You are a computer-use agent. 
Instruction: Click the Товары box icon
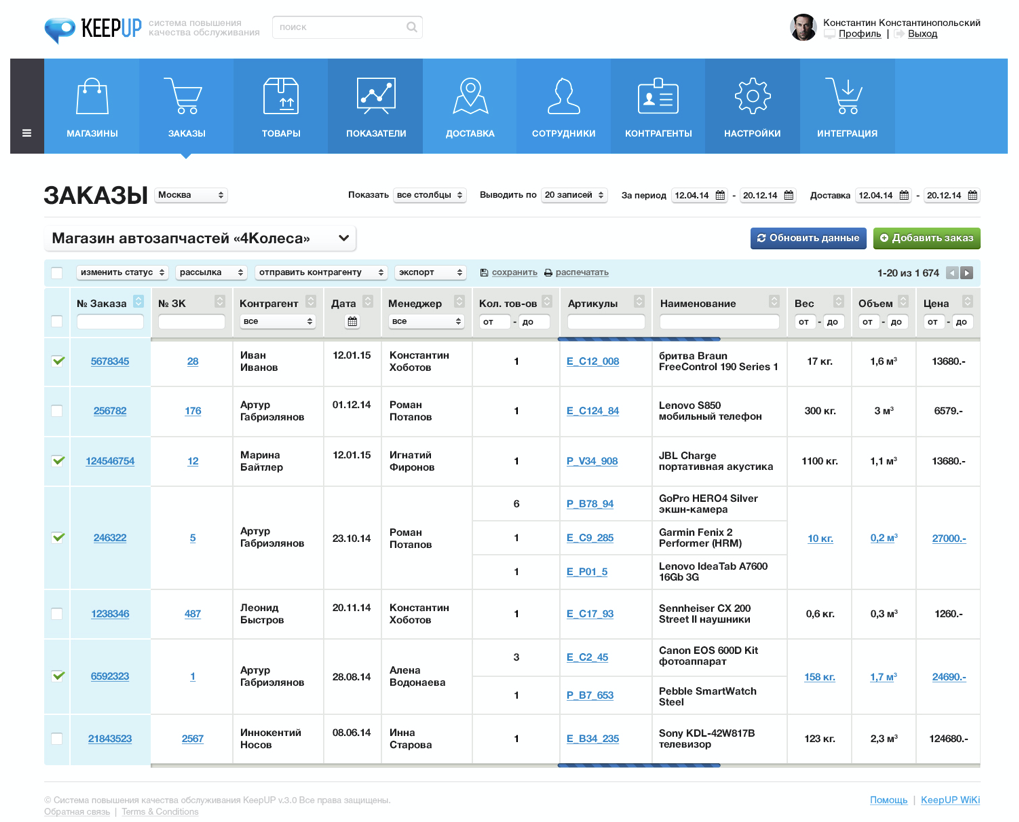pyautogui.click(x=281, y=97)
